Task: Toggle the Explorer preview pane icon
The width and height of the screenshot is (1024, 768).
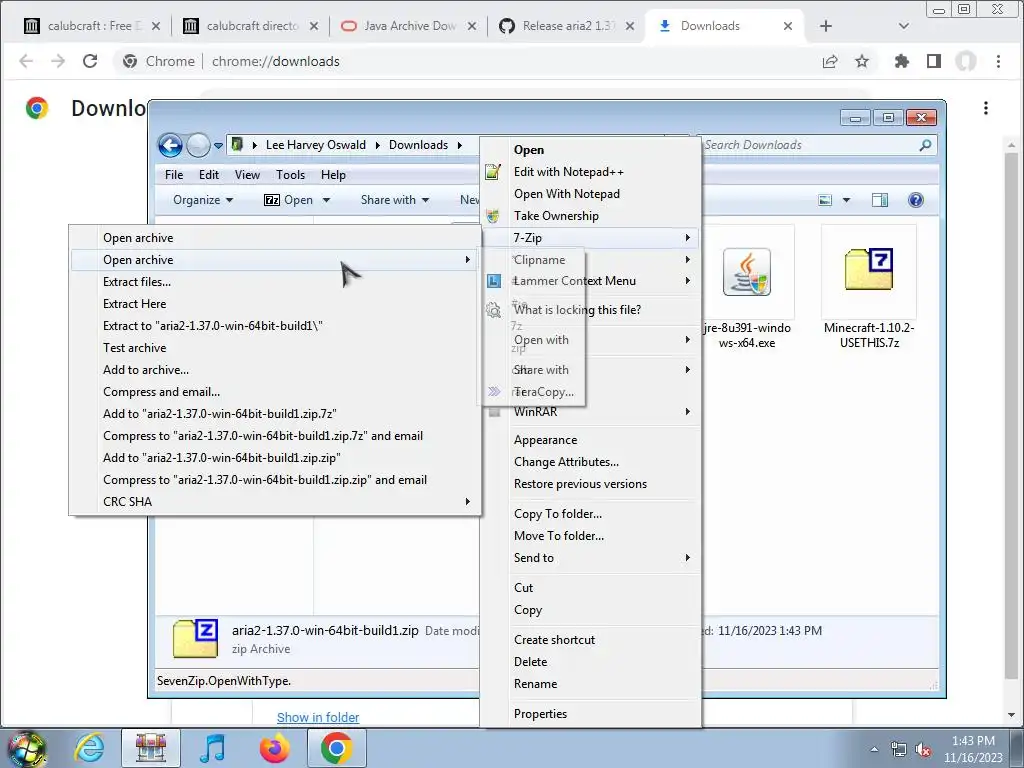Action: click(x=880, y=200)
